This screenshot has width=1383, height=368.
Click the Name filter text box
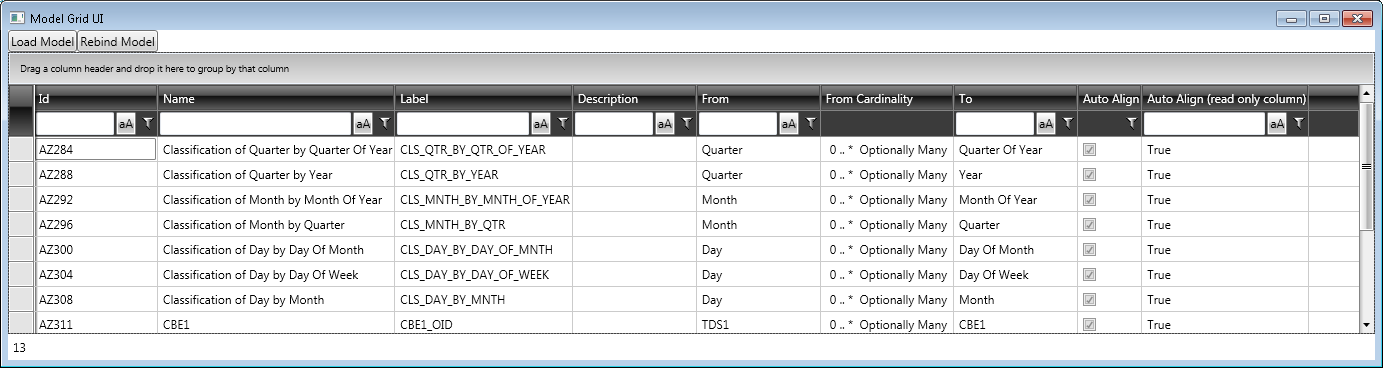[255, 123]
